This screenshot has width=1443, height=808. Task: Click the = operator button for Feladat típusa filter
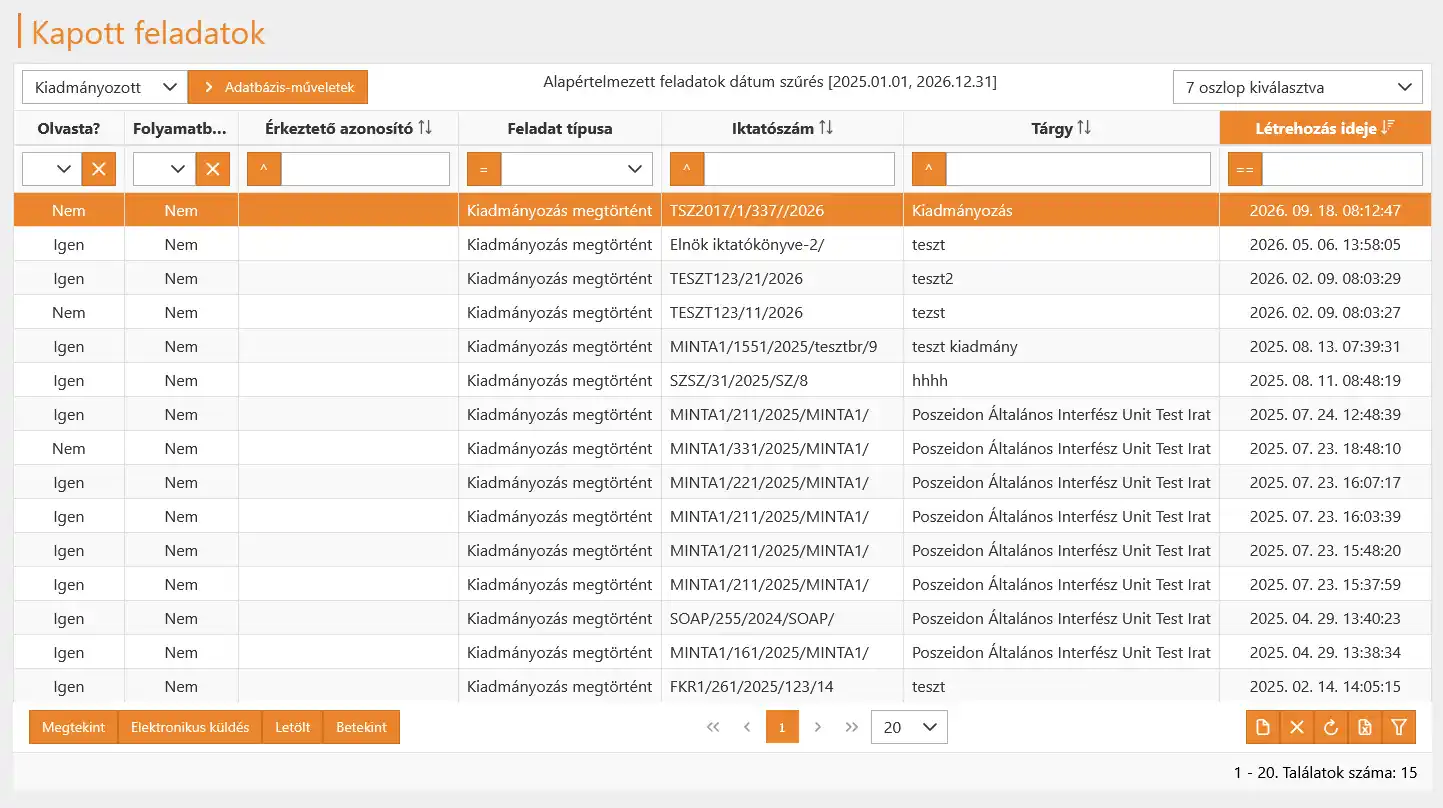[x=484, y=169]
